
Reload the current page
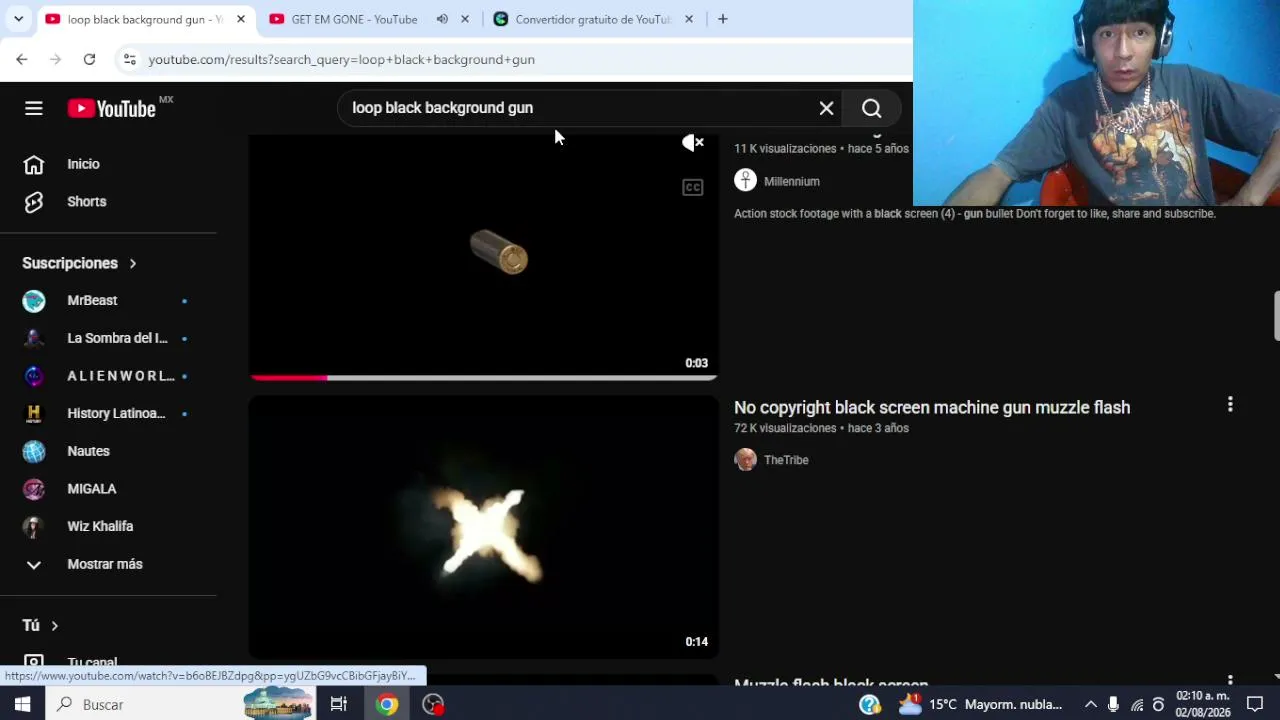89,59
